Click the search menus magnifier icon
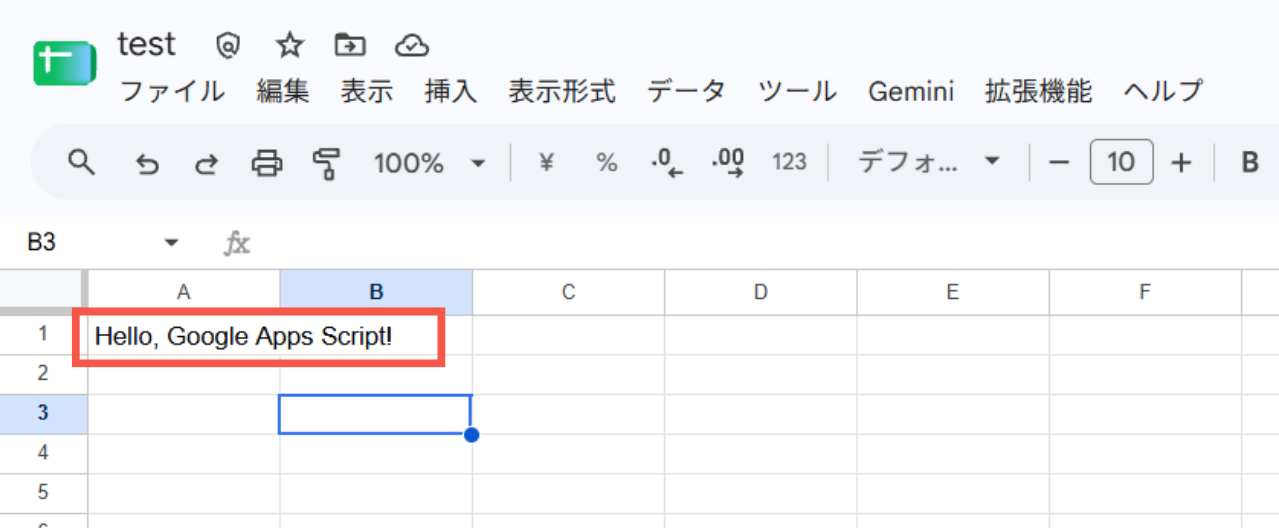Screen dimensions: 1279x528 81,163
